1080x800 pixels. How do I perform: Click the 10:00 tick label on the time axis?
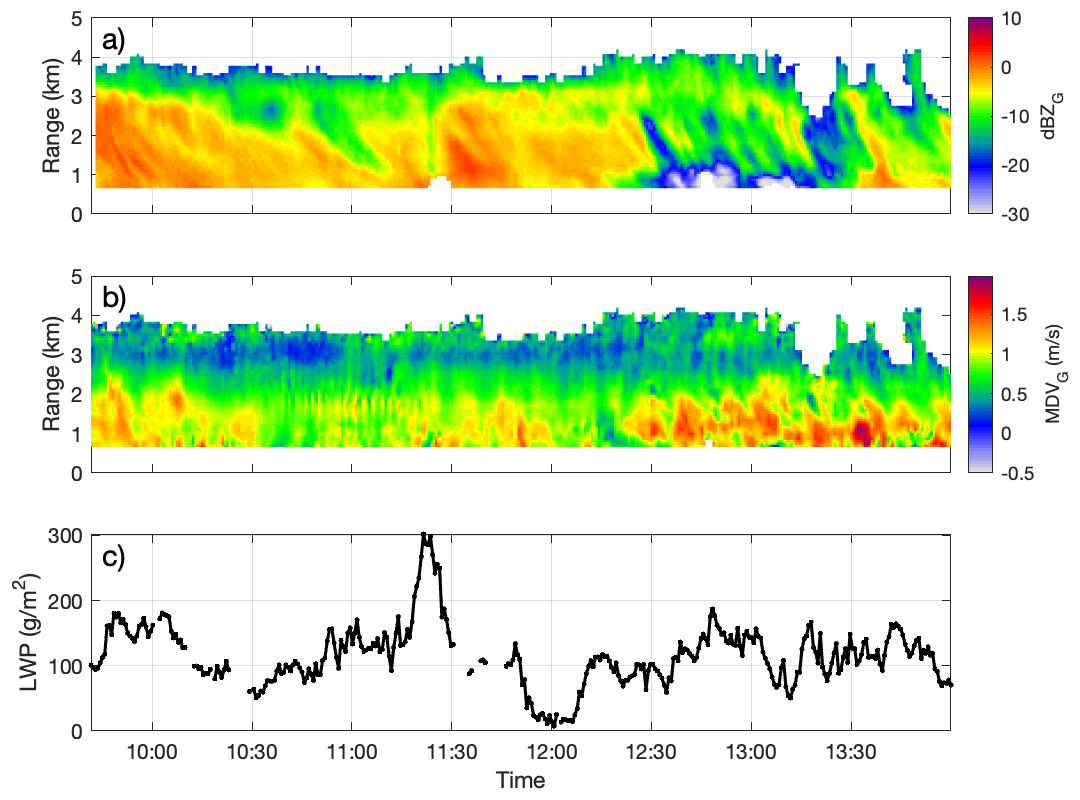[x=152, y=751]
